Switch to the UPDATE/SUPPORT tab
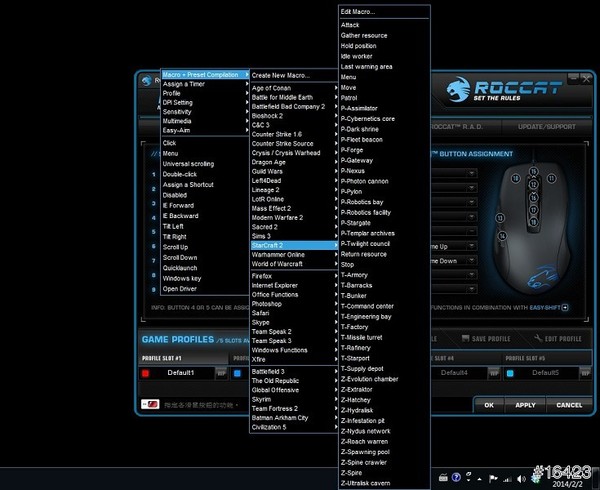The height and width of the screenshot is (490, 600). coord(546,127)
